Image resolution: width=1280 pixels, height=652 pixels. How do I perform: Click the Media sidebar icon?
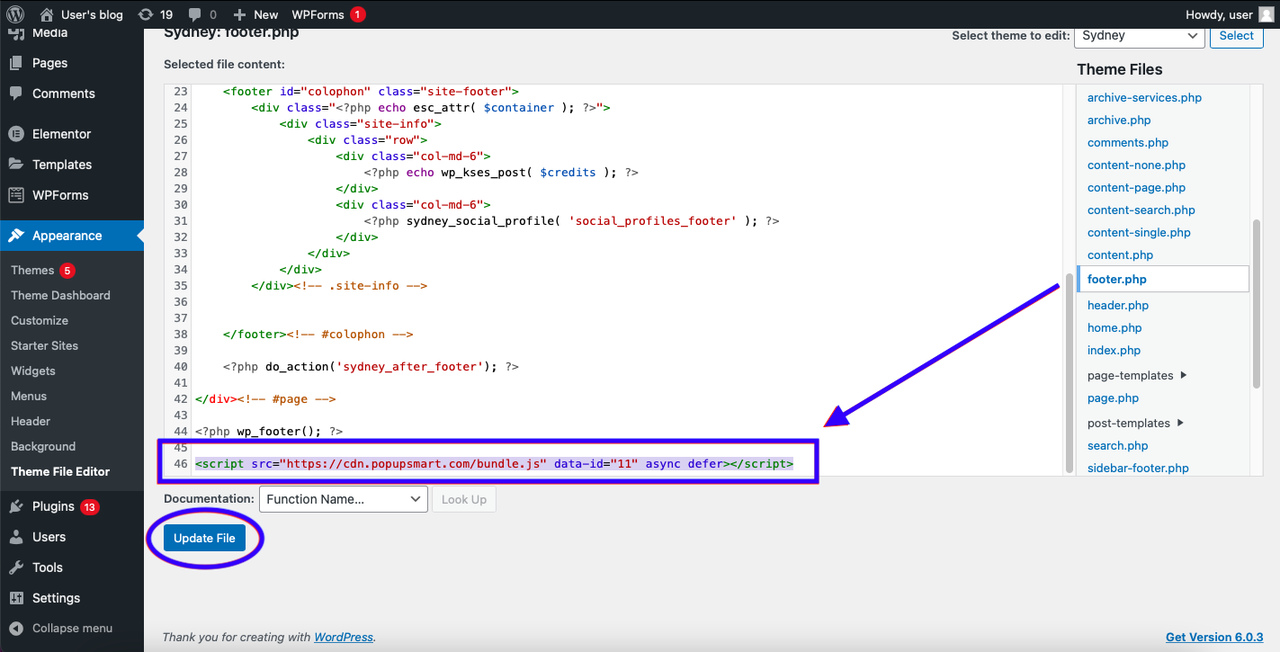coord(16,32)
